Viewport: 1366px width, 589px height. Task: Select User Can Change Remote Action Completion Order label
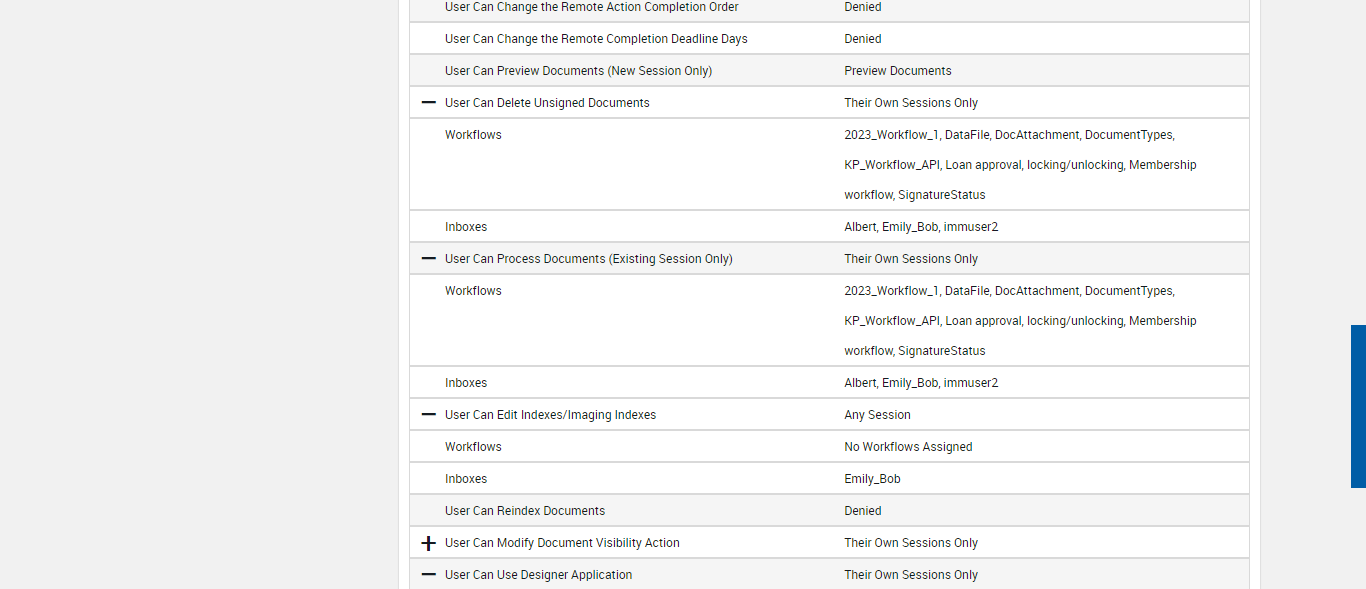591,7
